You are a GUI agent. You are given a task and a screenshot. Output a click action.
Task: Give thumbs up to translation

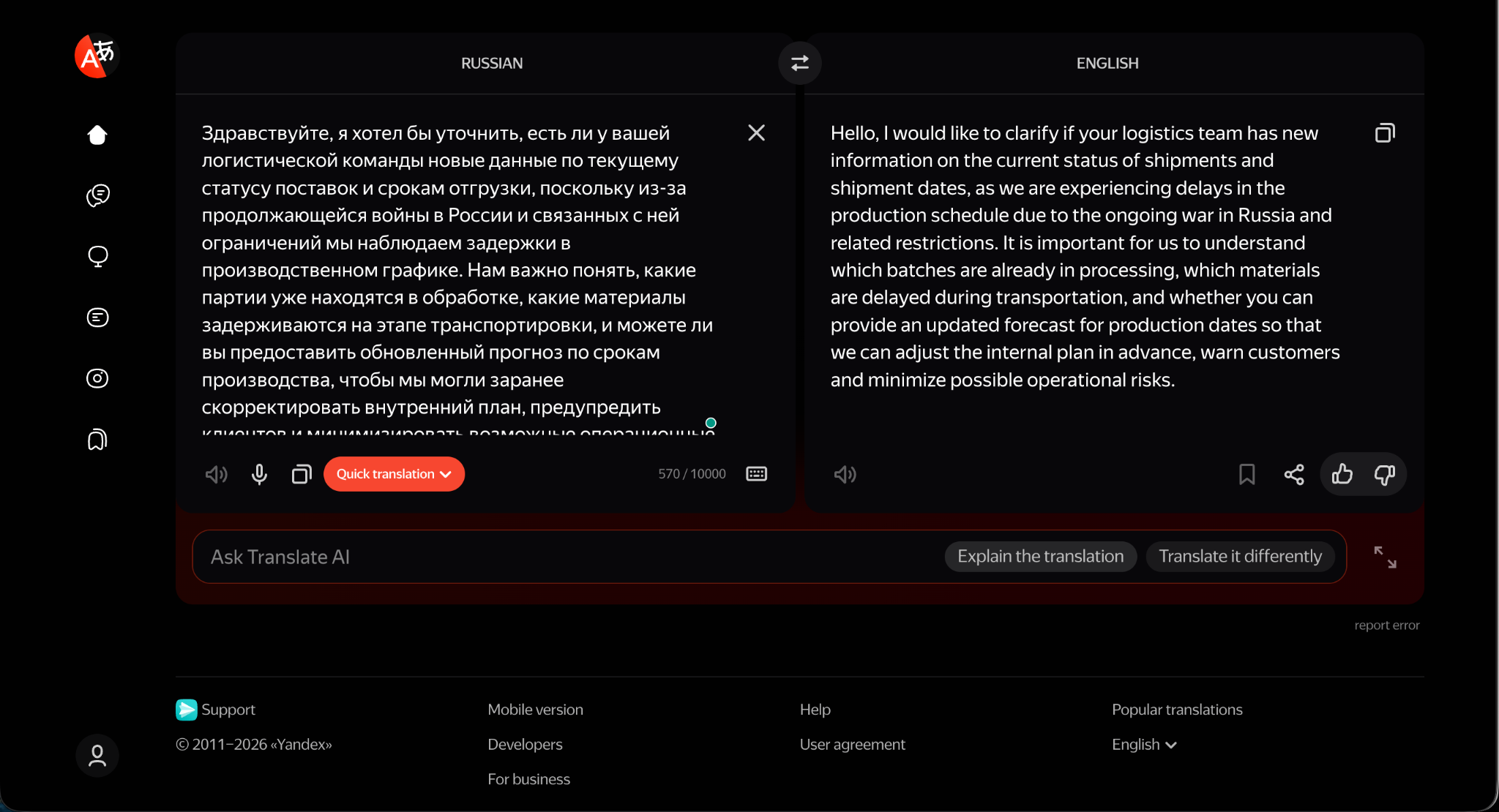(1342, 474)
